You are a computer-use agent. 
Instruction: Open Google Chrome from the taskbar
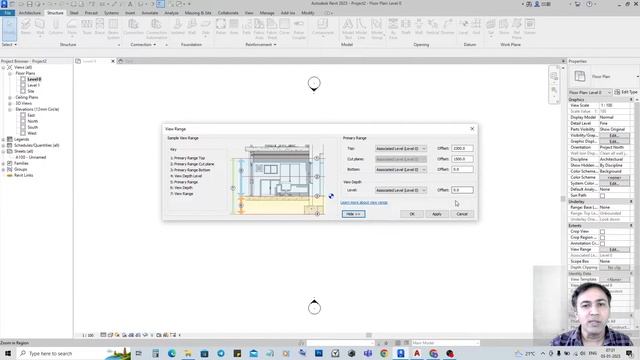coord(384,353)
